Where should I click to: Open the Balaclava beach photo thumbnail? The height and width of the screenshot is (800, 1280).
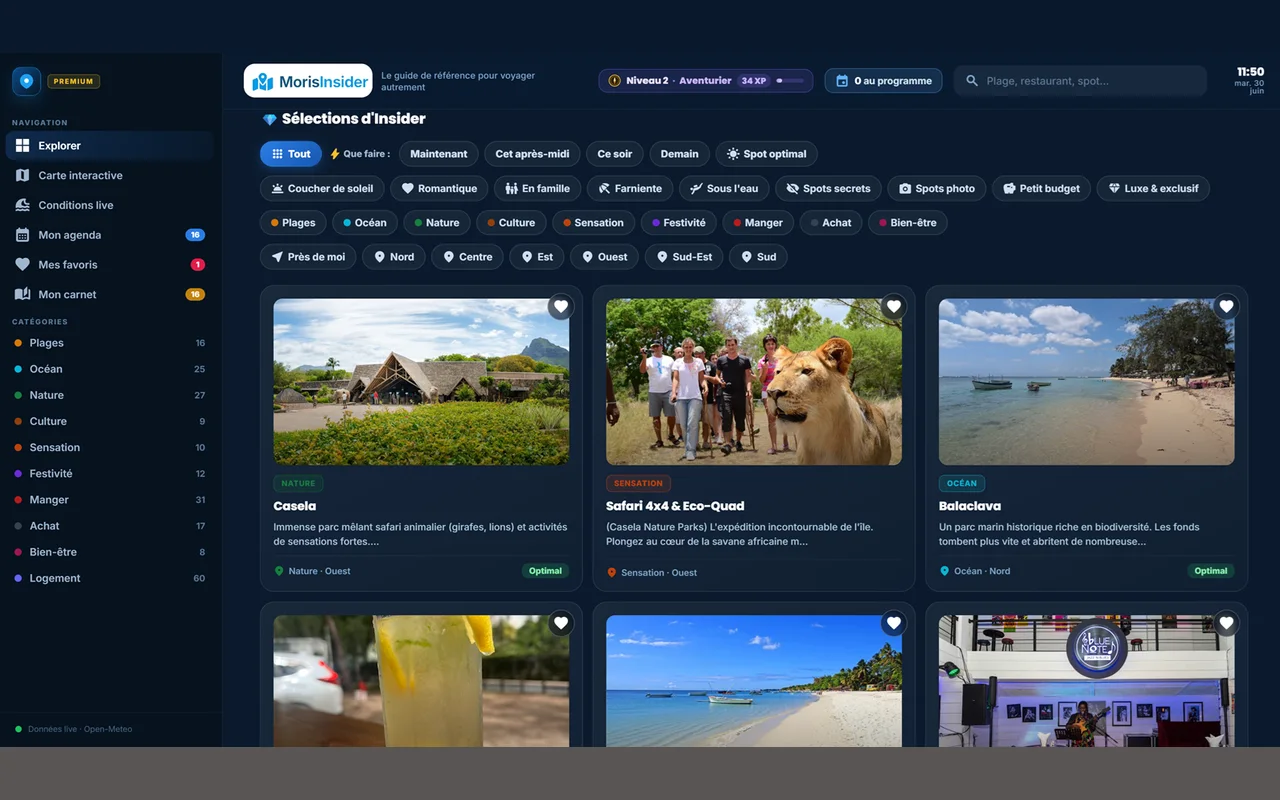coord(1086,382)
